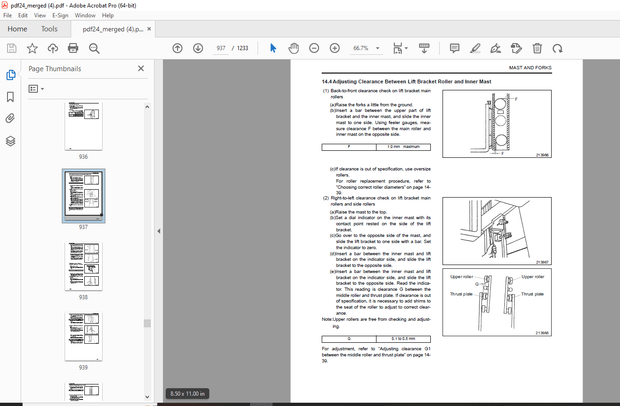
Task: Select the highlight pen tool
Action: click(x=475, y=48)
